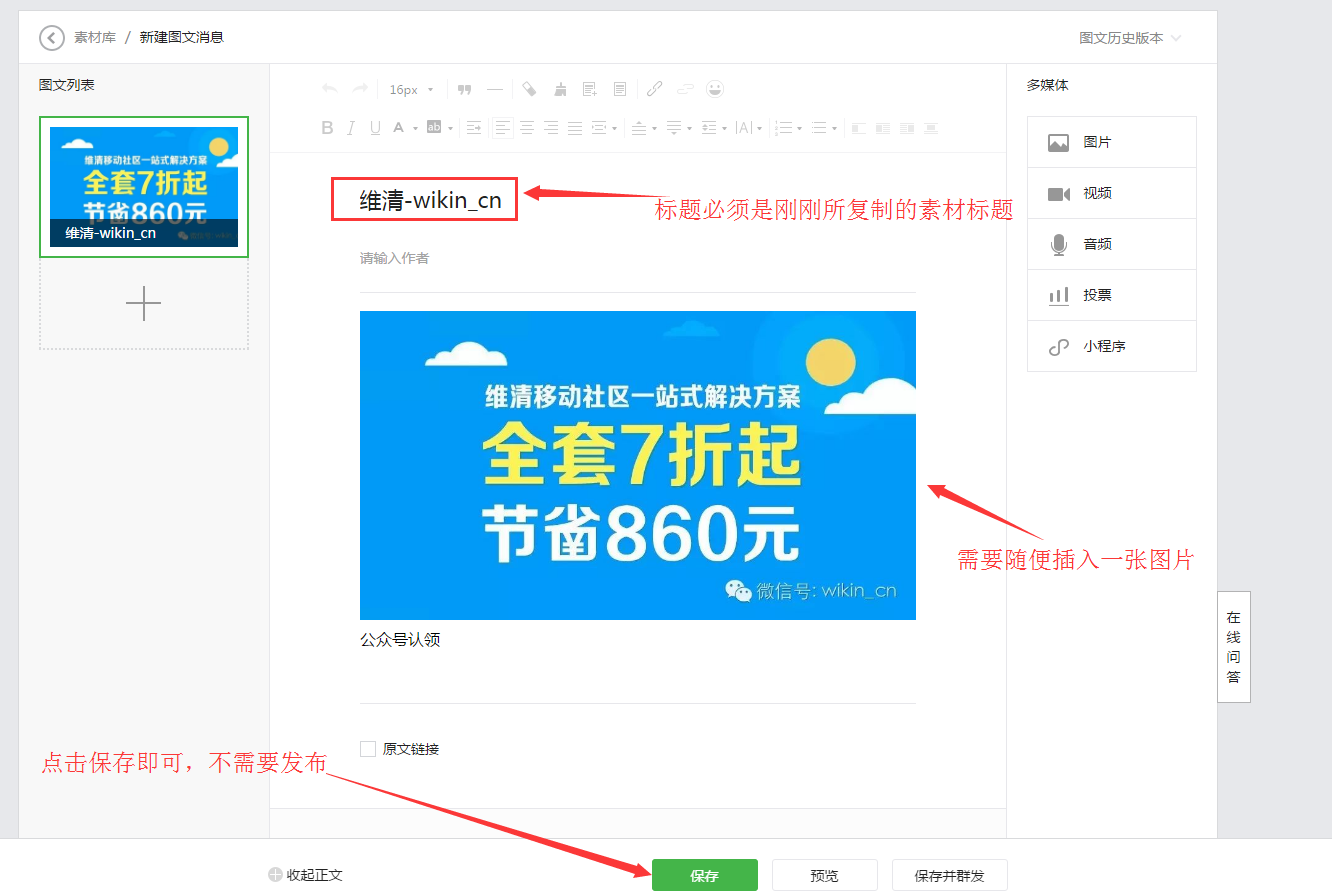Open the 图文历史版本 dropdown
This screenshot has height=896, width=1332.
tap(1130, 38)
